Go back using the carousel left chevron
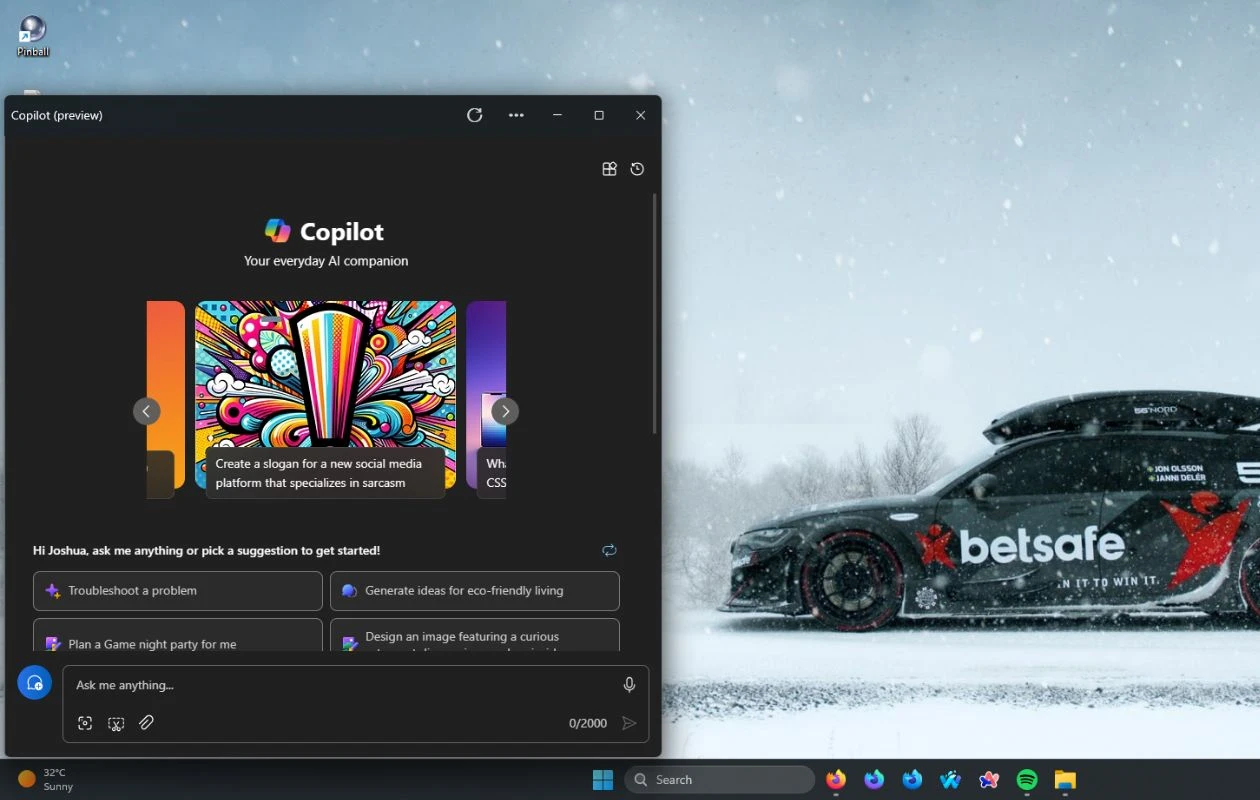Screen dimensions: 1260x800 pos(146,411)
